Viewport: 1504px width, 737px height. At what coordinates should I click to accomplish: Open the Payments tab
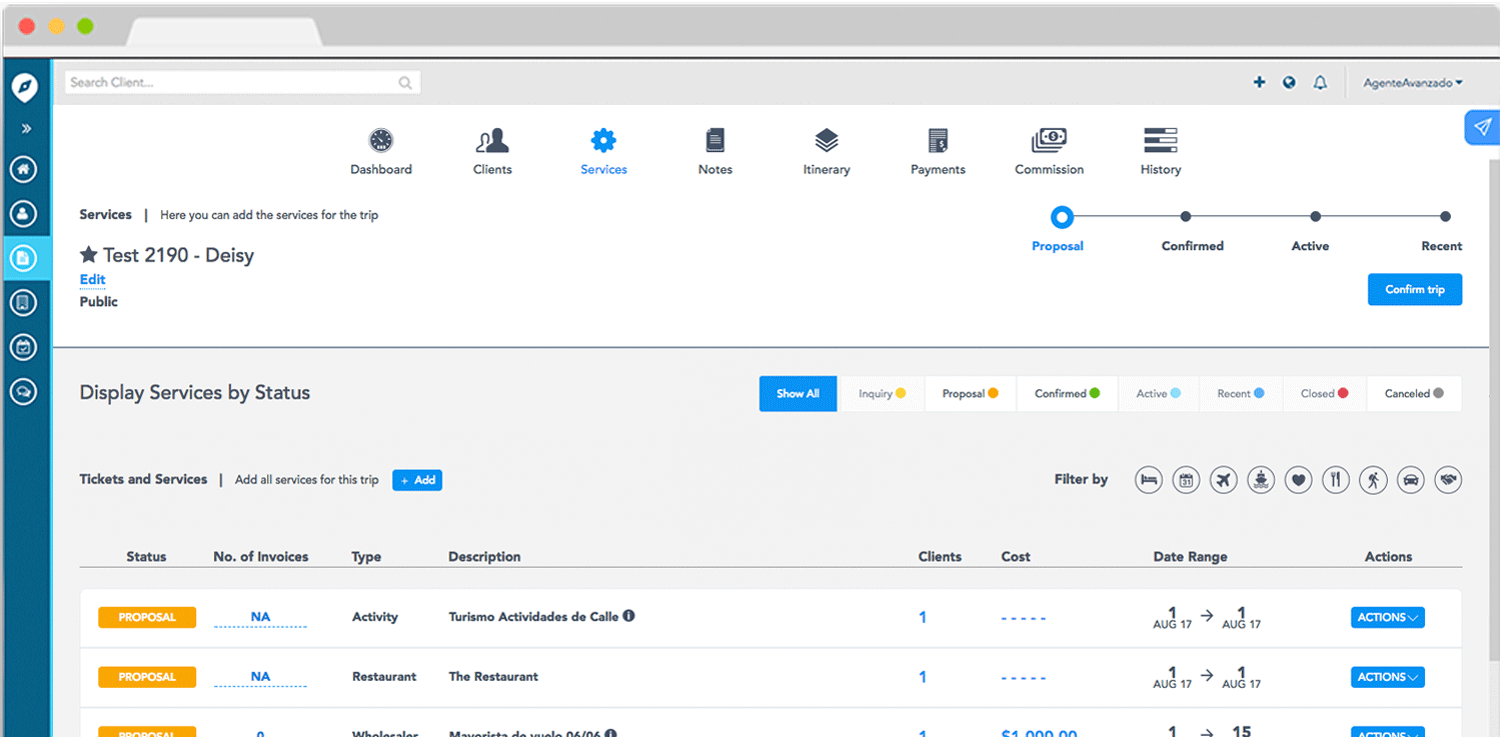coord(937,152)
